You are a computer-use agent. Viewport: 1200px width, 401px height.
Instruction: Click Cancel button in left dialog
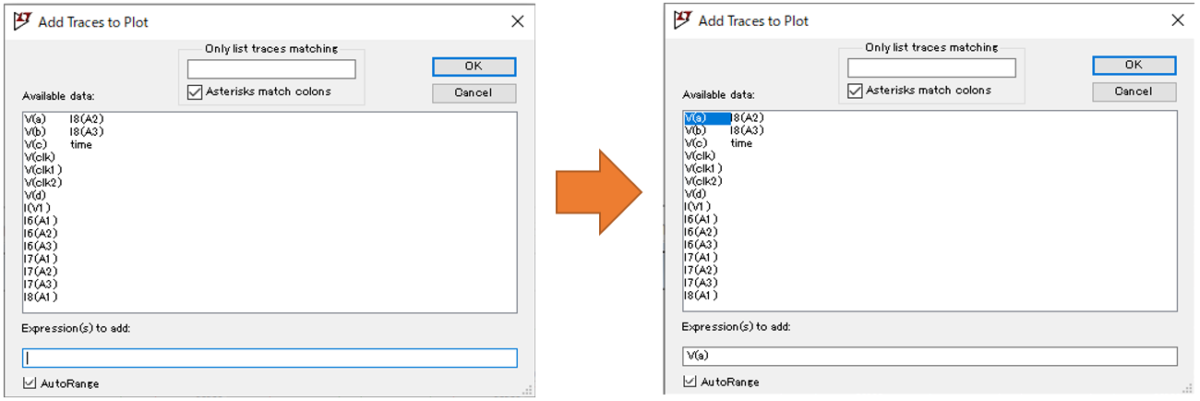474,93
